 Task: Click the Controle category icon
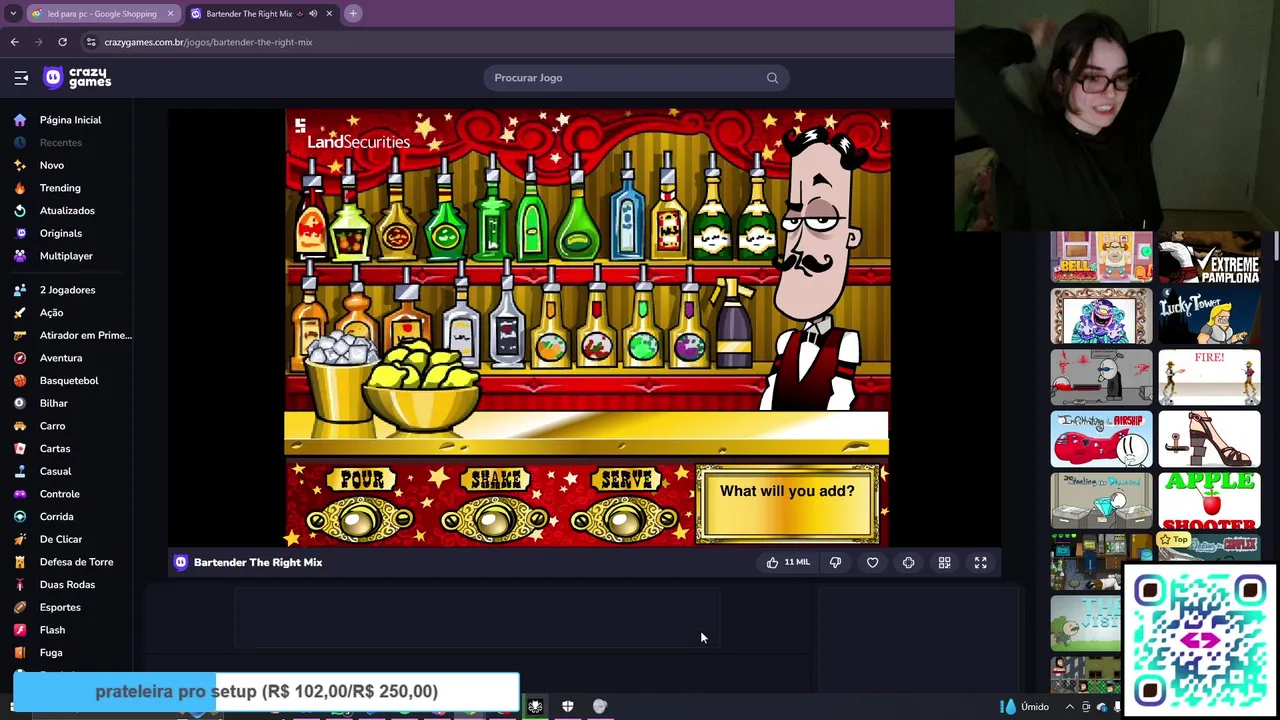tap(20, 494)
